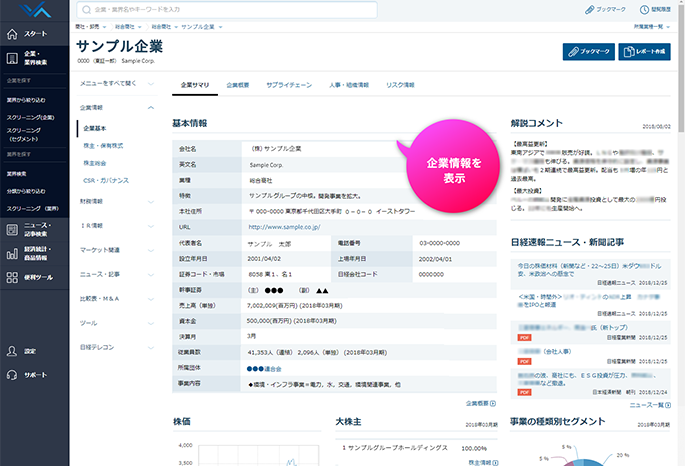The width and height of the screenshot is (685, 466).
Task: Expand IR情報 menu section
Action: click(x=151, y=226)
